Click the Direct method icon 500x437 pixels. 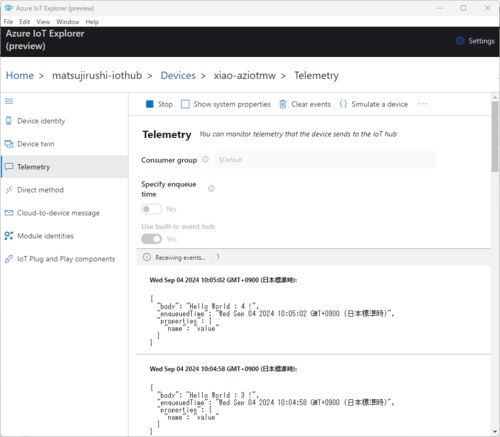(x=9, y=190)
